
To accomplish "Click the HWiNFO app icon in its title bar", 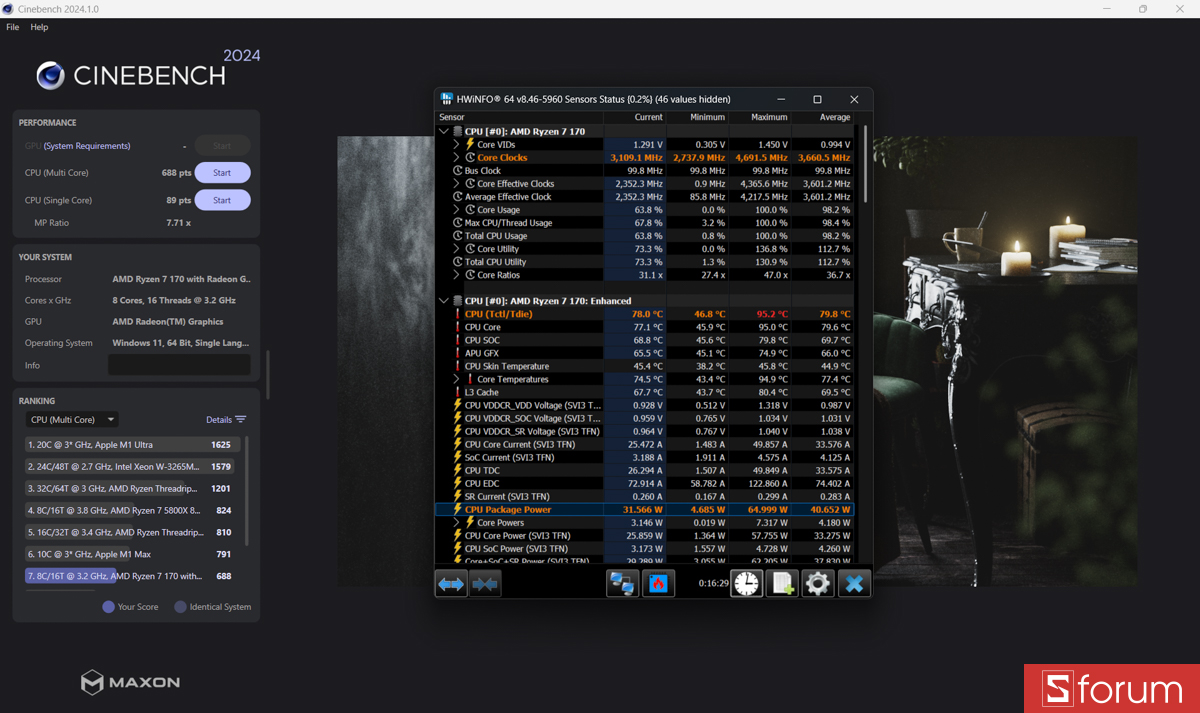I will [446, 99].
